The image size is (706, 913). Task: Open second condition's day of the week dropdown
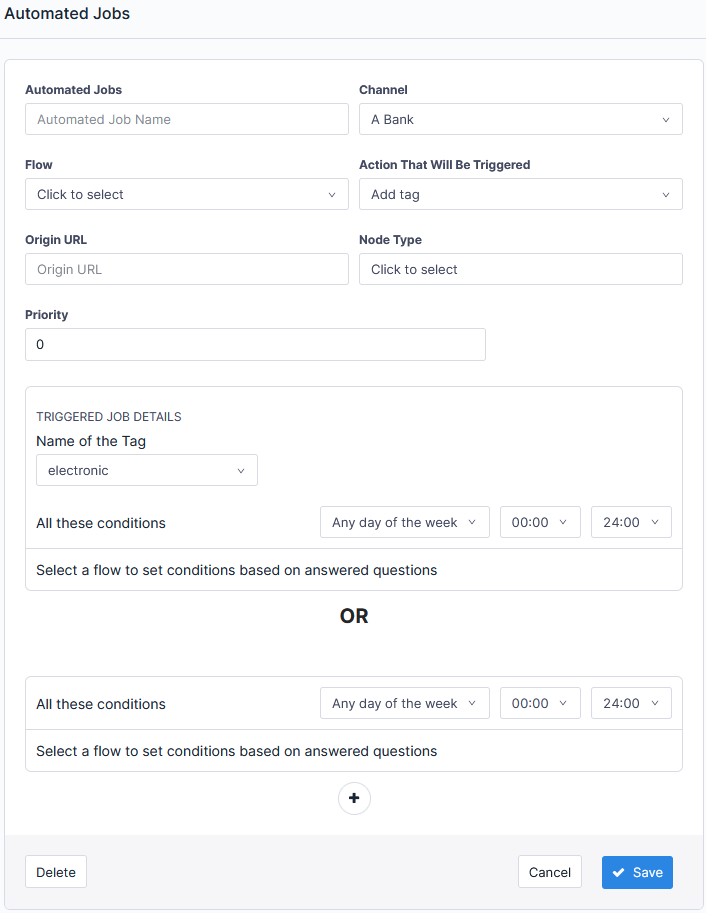pyautogui.click(x=404, y=703)
